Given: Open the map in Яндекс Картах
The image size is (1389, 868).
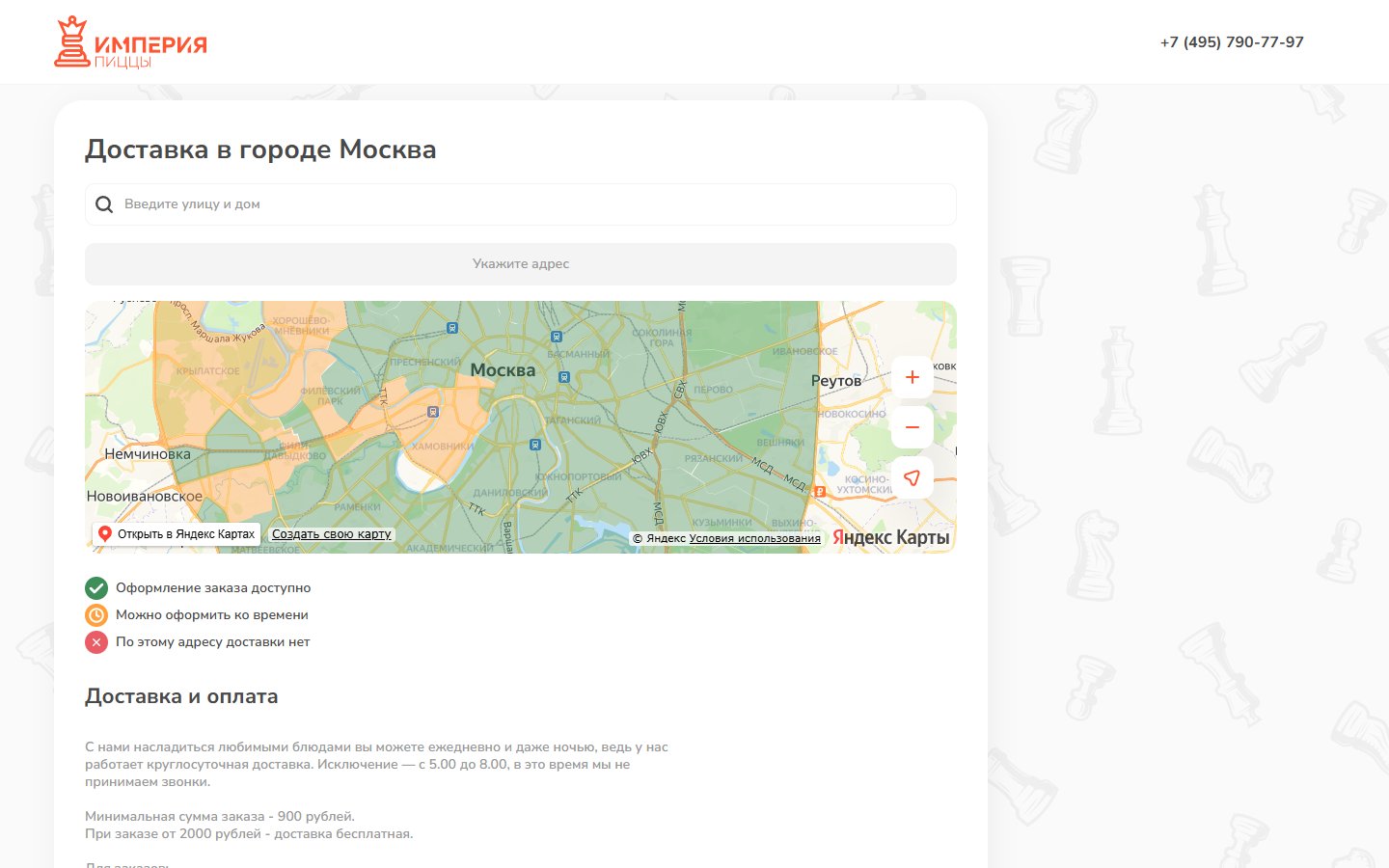Looking at the screenshot, I should (x=177, y=534).
